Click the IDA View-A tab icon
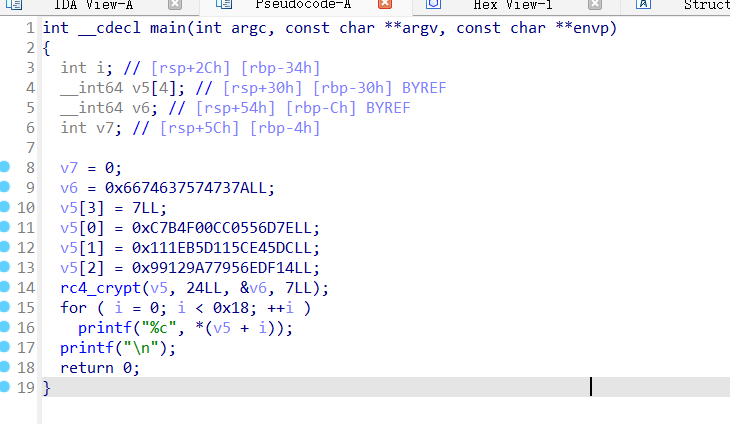Viewport: 730px width, 424px height. tap(14, 4)
